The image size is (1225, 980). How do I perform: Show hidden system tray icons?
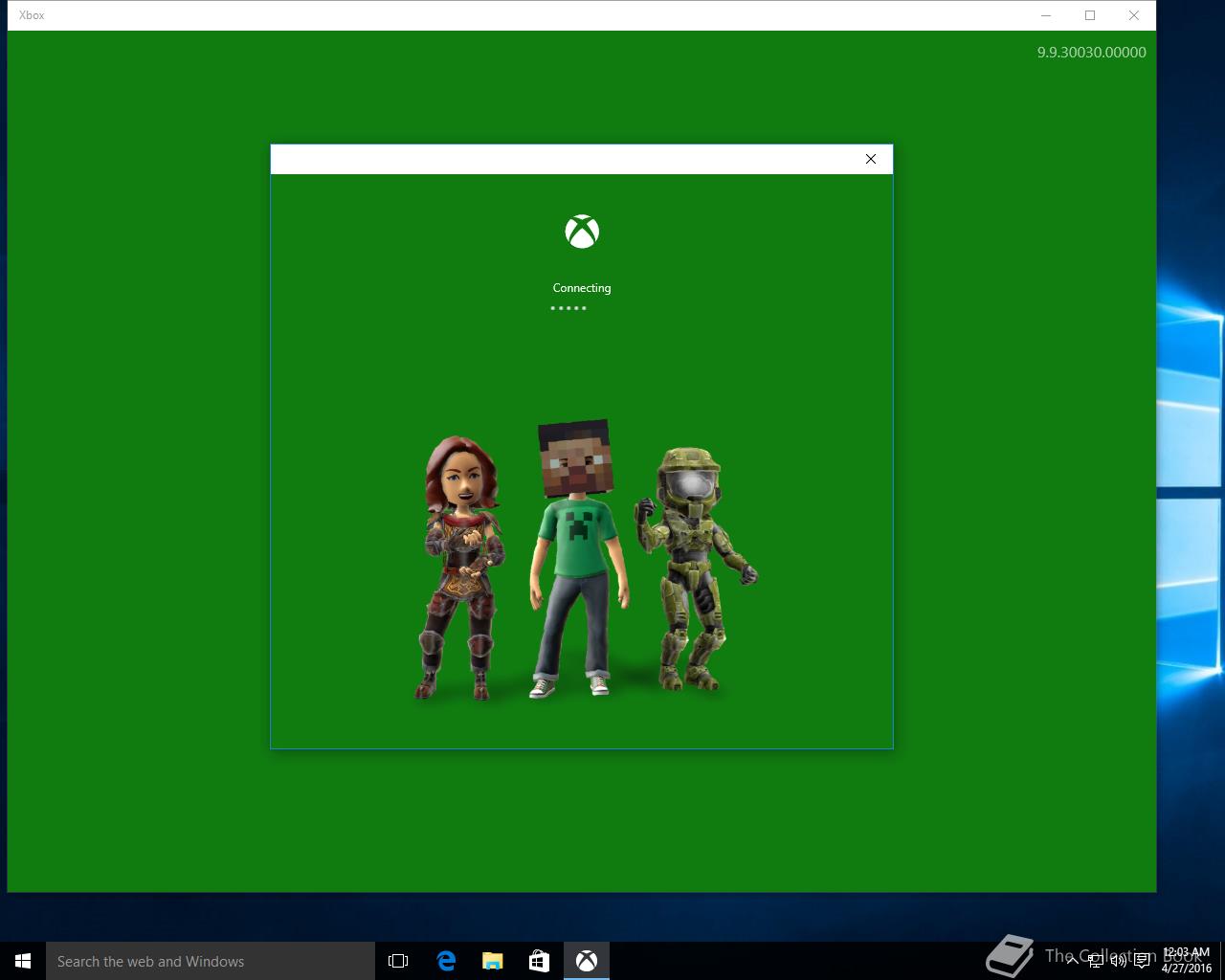click(1072, 961)
